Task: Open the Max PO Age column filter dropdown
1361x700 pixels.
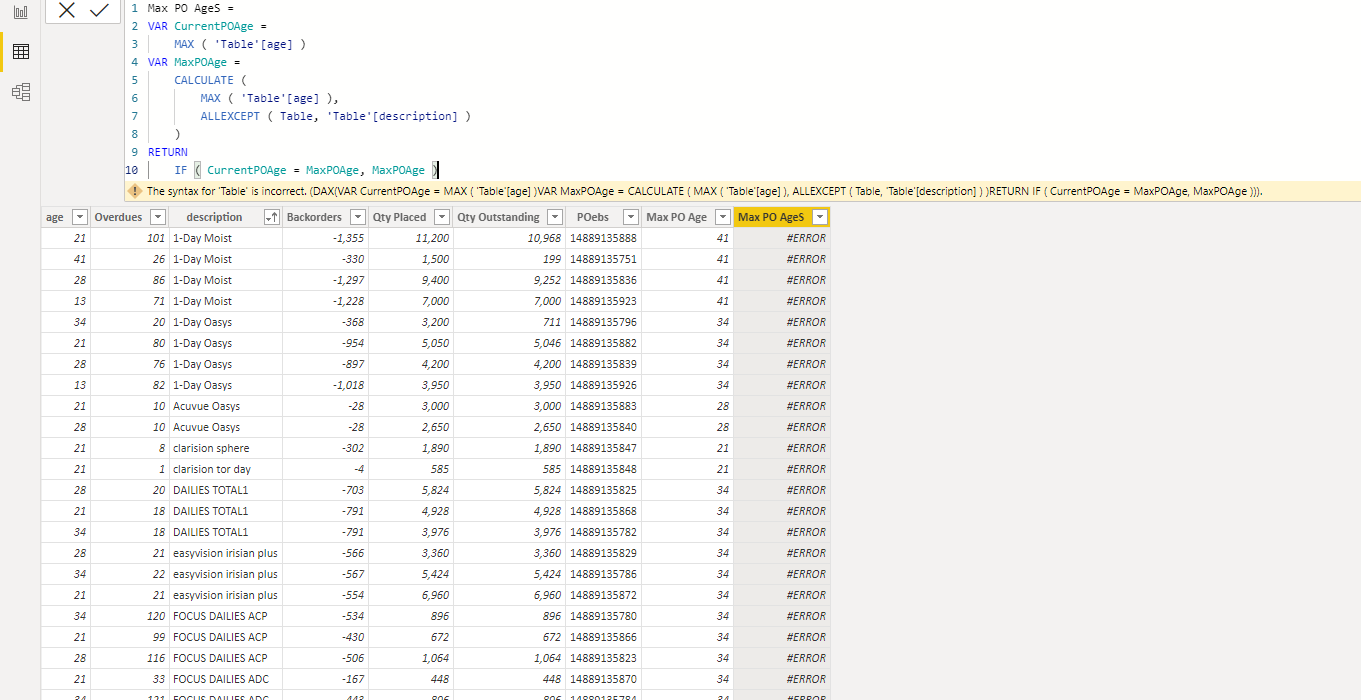Action: pos(723,217)
